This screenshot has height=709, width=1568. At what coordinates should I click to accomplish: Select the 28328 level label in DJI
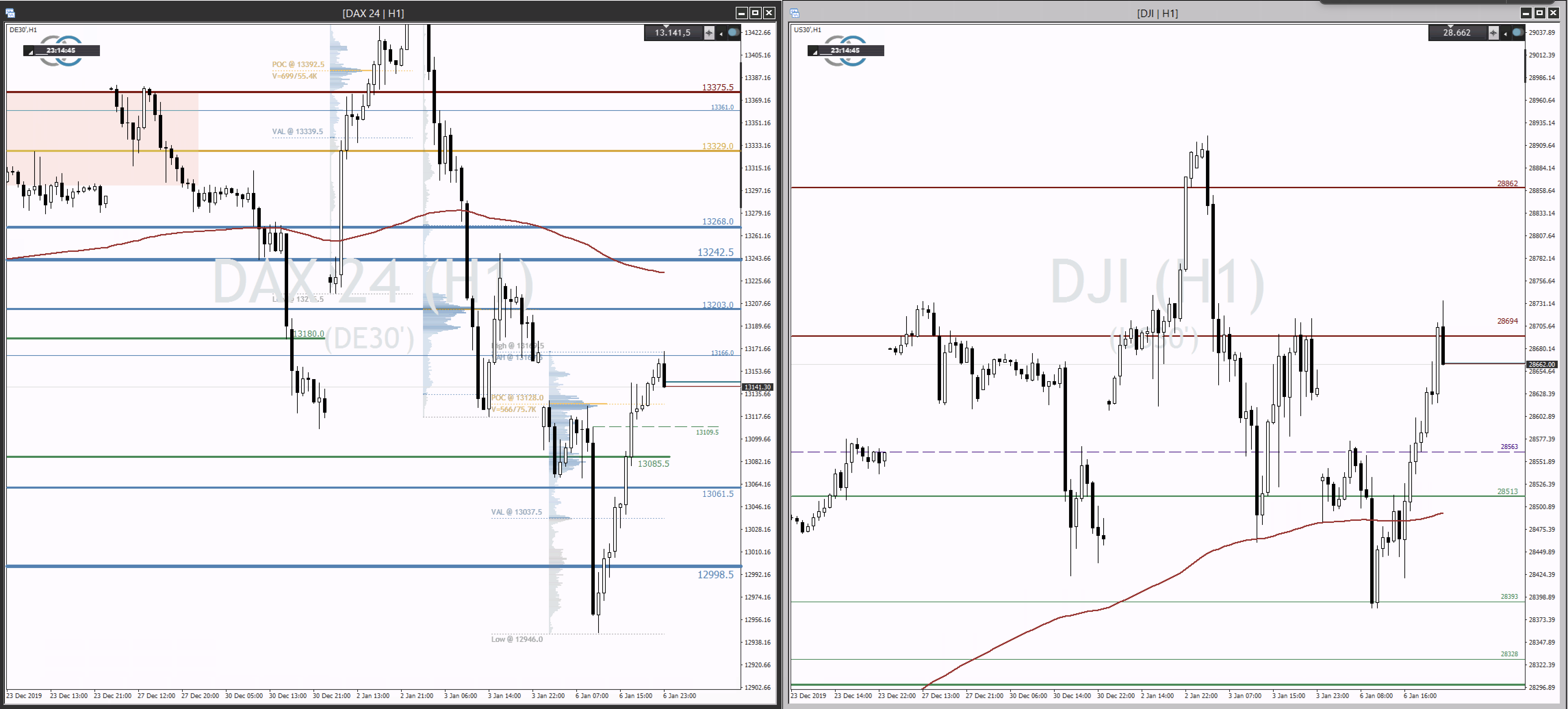point(1509,654)
